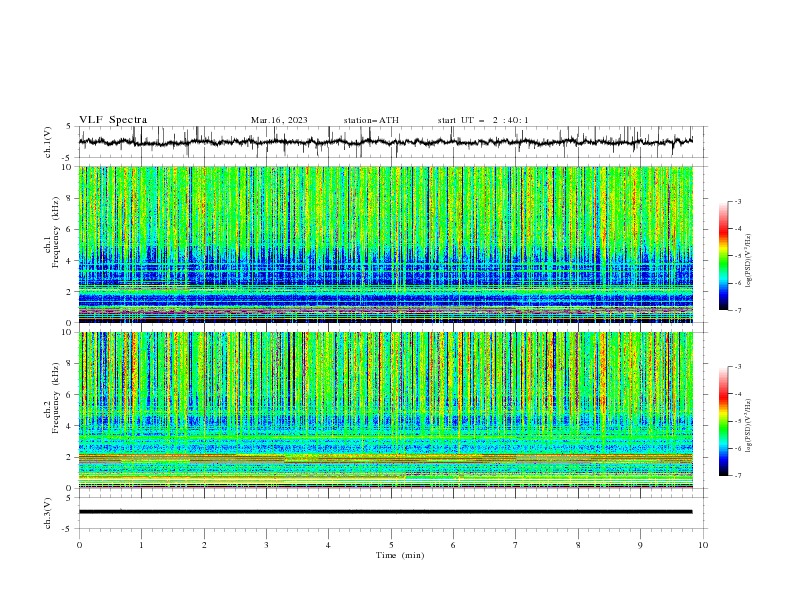Click the ch.3(V) axis label
Screen dimensions: 792x612
pyautogui.click(x=48, y=513)
